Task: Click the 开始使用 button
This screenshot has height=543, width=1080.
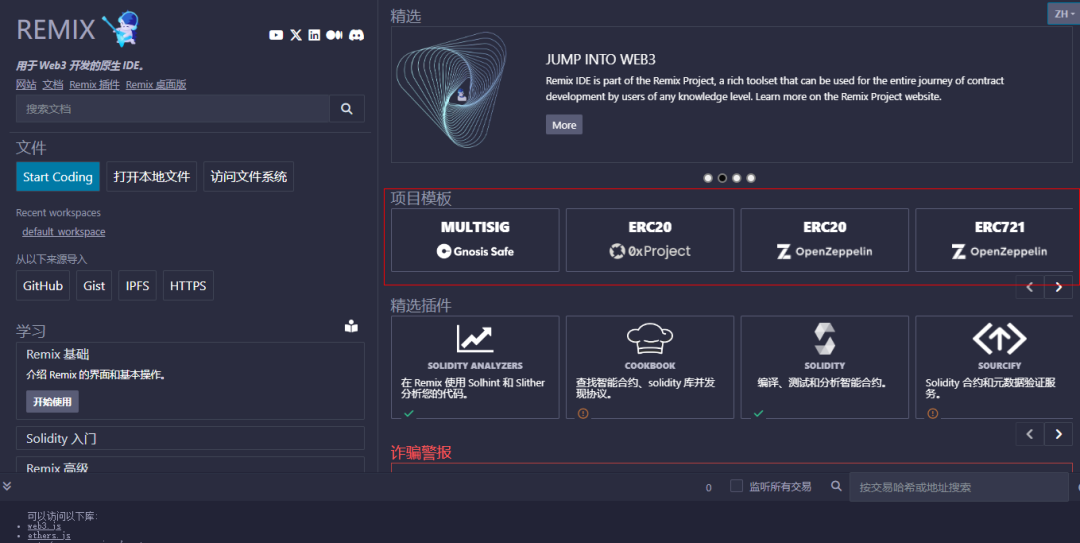Action: [52, 402]
